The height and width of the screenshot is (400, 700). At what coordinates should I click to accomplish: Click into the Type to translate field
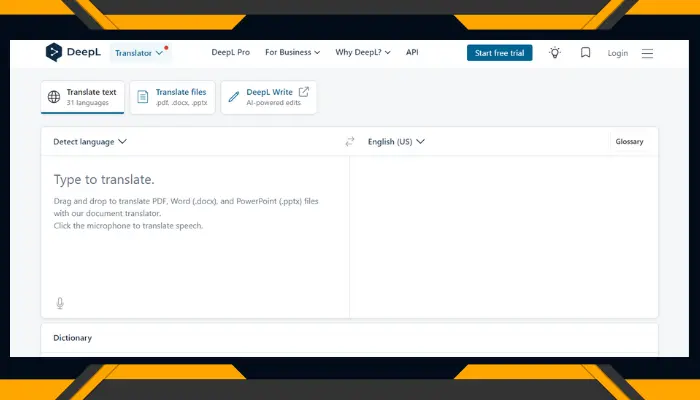click(195, 237)
